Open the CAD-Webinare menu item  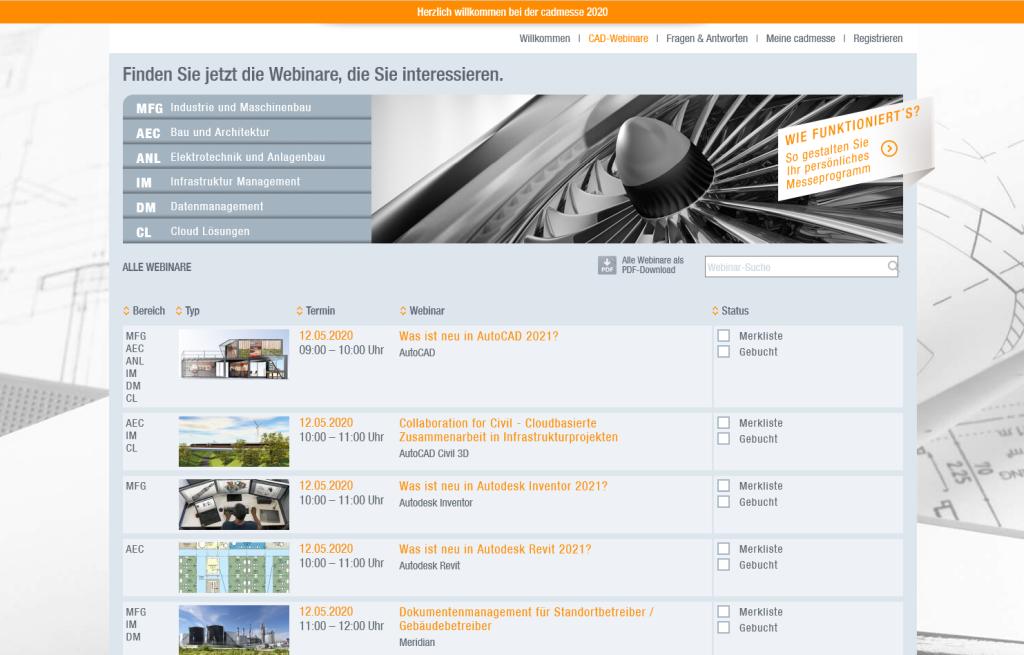pyautogui.click(x=618, y=39)
